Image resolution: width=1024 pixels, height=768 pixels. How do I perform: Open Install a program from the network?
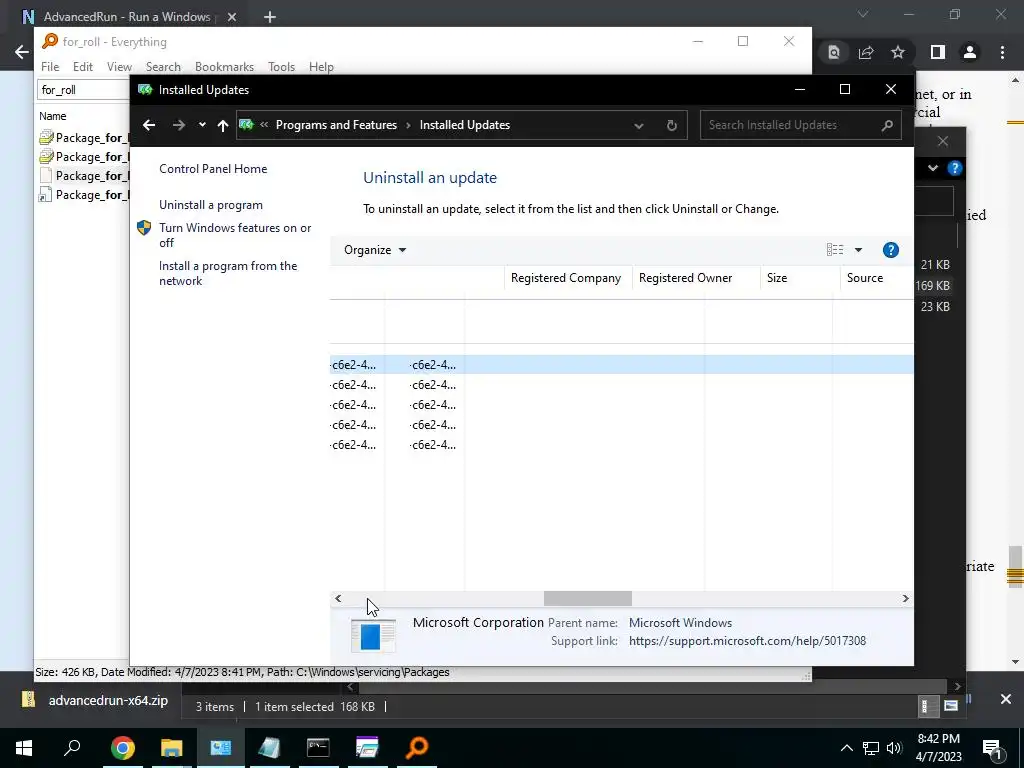(227, 273)
